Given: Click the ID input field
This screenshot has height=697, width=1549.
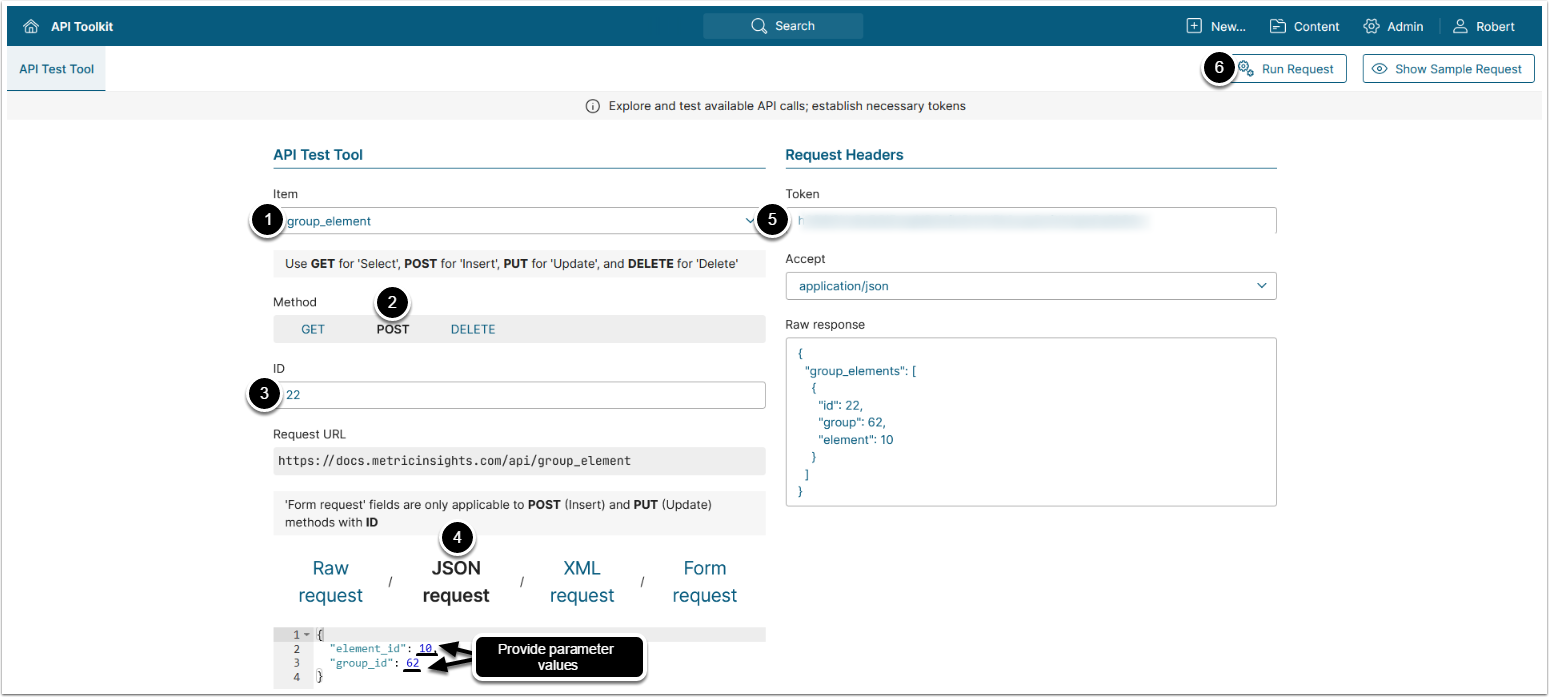Looking at the screenshot, I should point(519,395).
